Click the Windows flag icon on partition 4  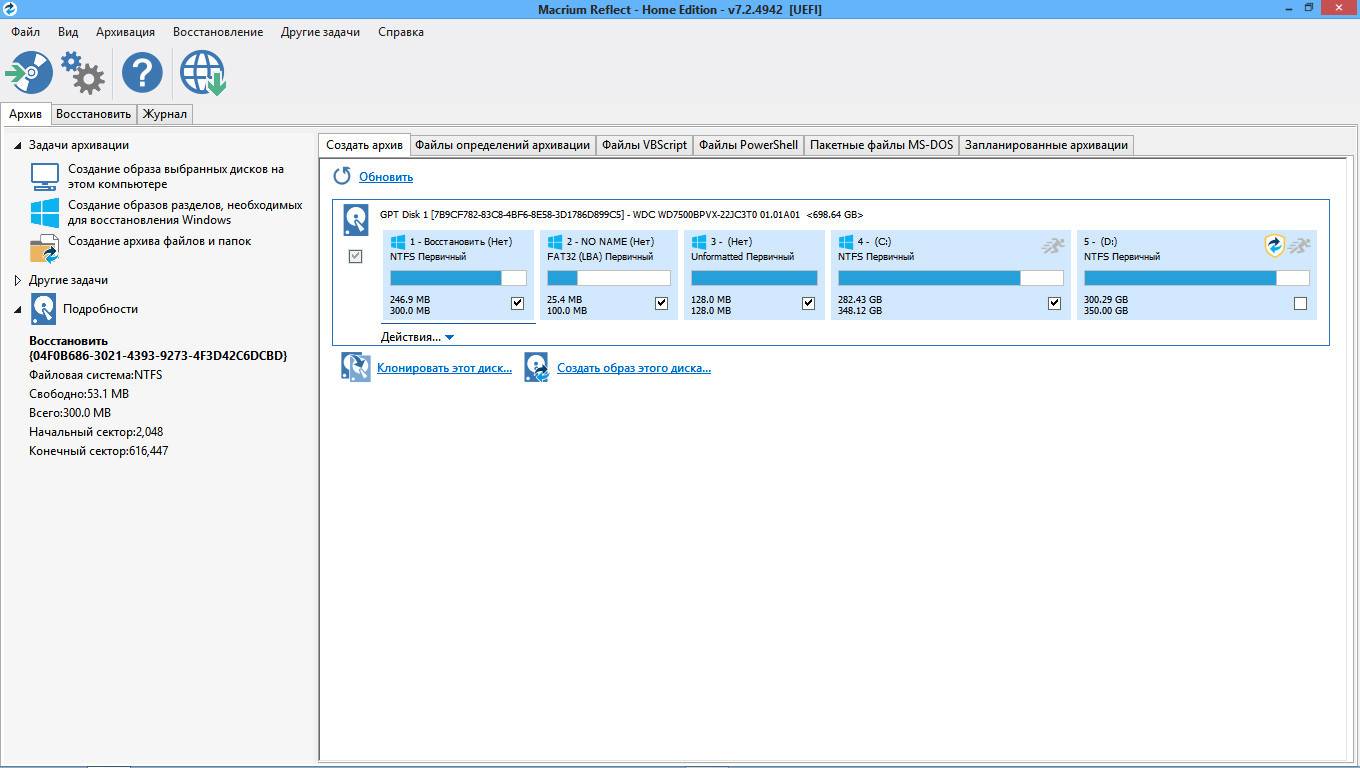tap(845, 242)
